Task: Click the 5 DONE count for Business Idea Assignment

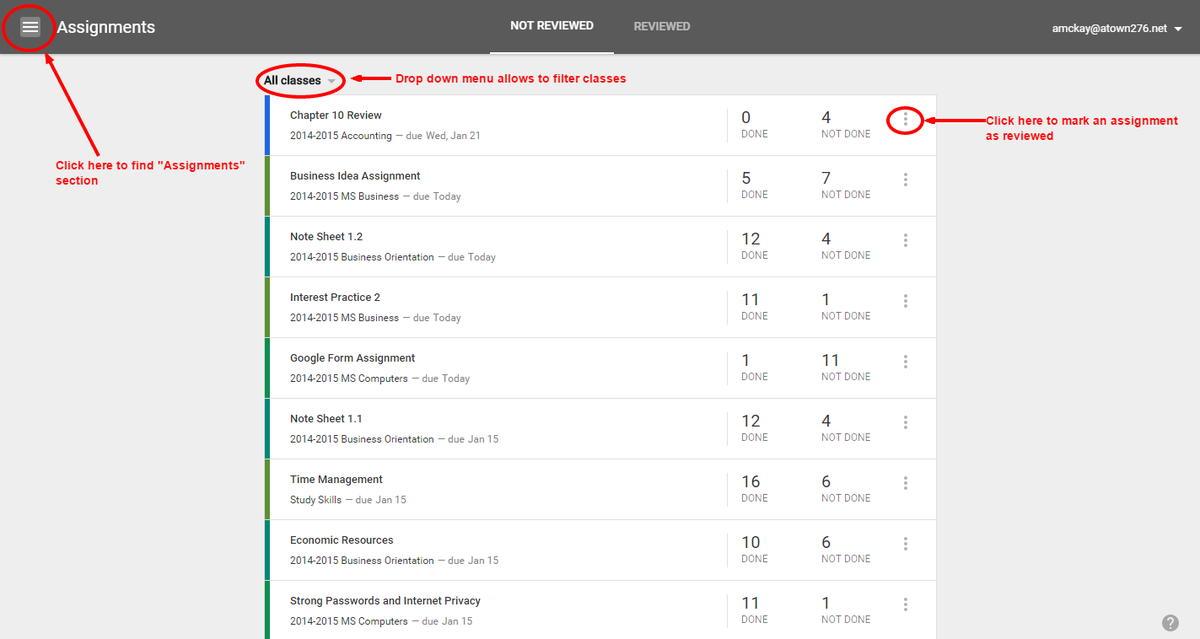Action: coord(754,185)
